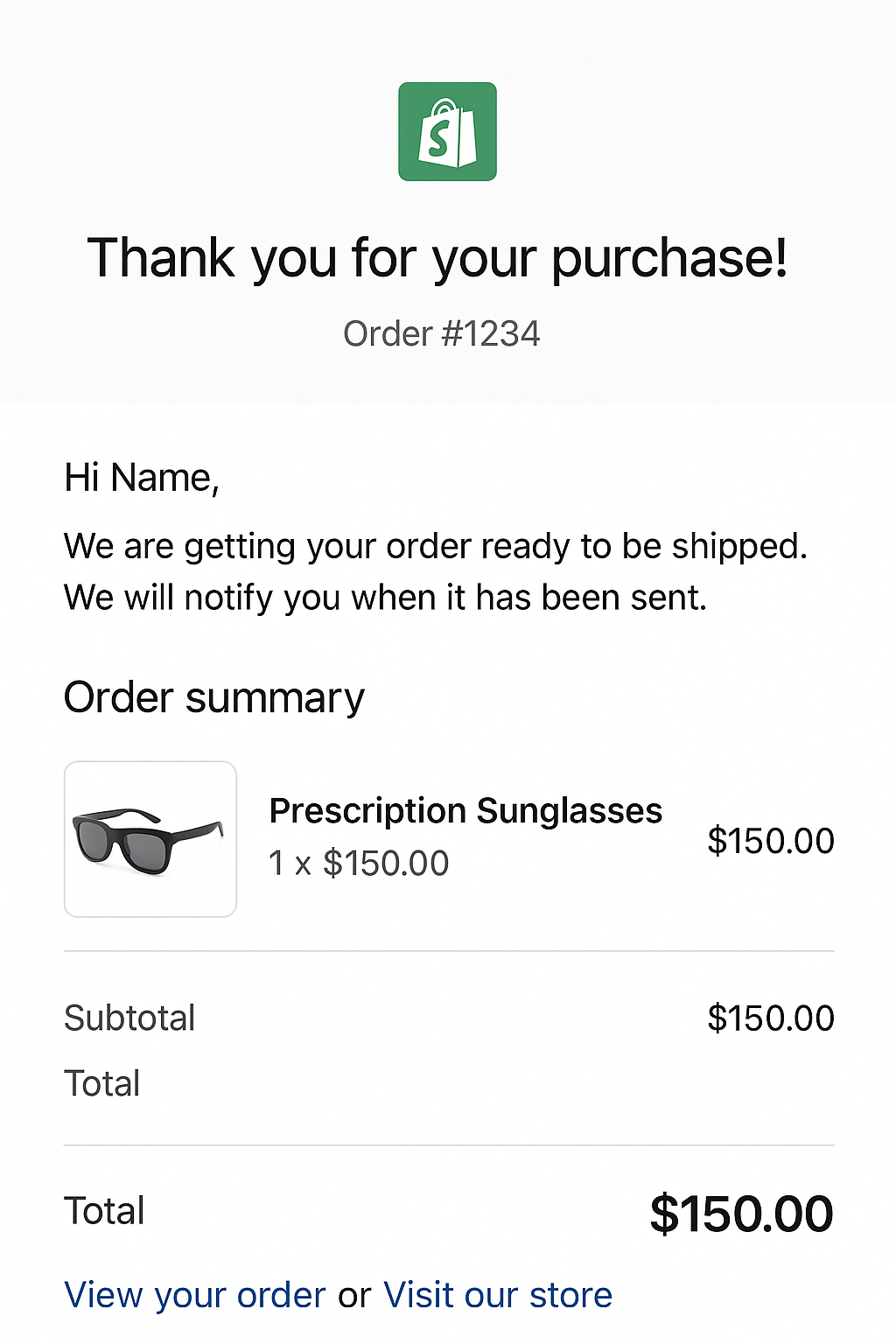
Task: Click the word or between the links
Action: [x=354, y=1295]
